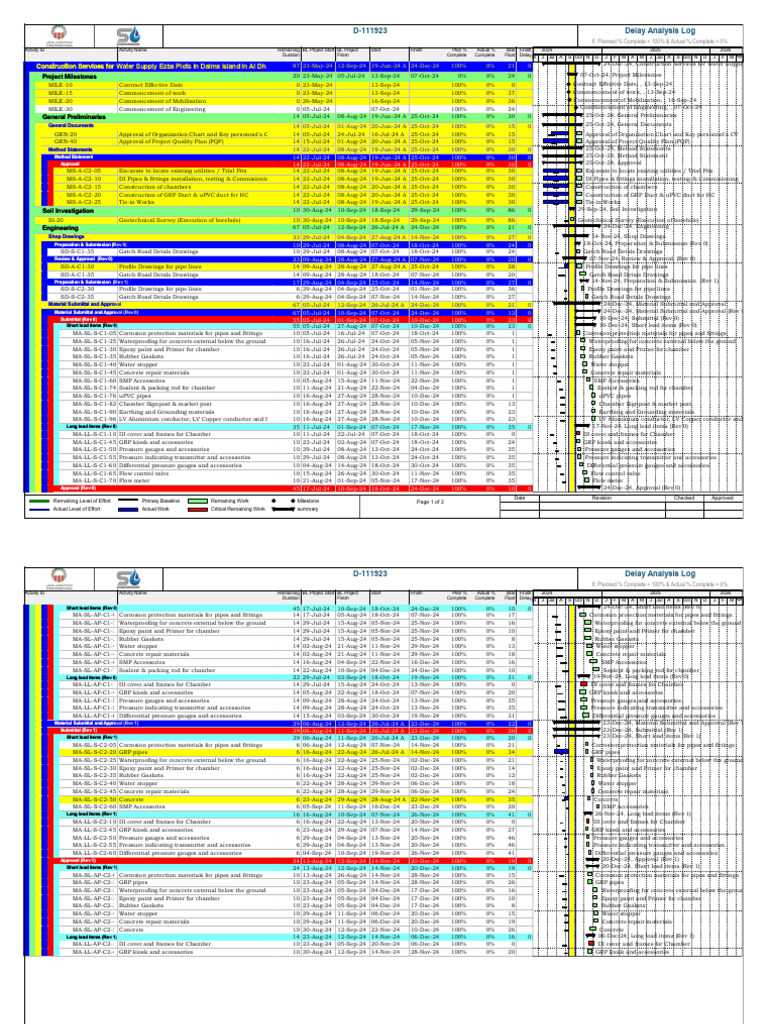Click activity ID MILE-10
768x1024 pixels.
pos(60,85)
